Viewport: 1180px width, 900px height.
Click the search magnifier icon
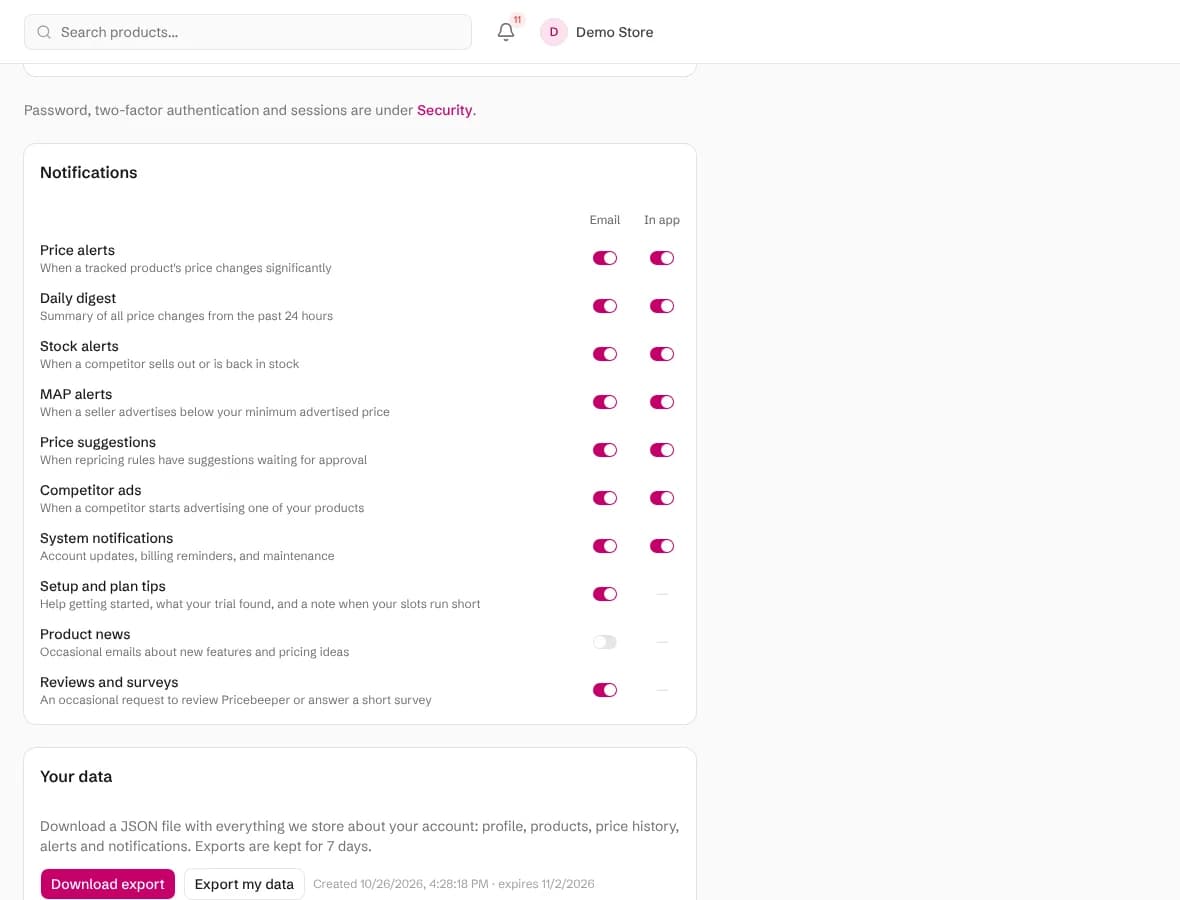pos(44,32)
